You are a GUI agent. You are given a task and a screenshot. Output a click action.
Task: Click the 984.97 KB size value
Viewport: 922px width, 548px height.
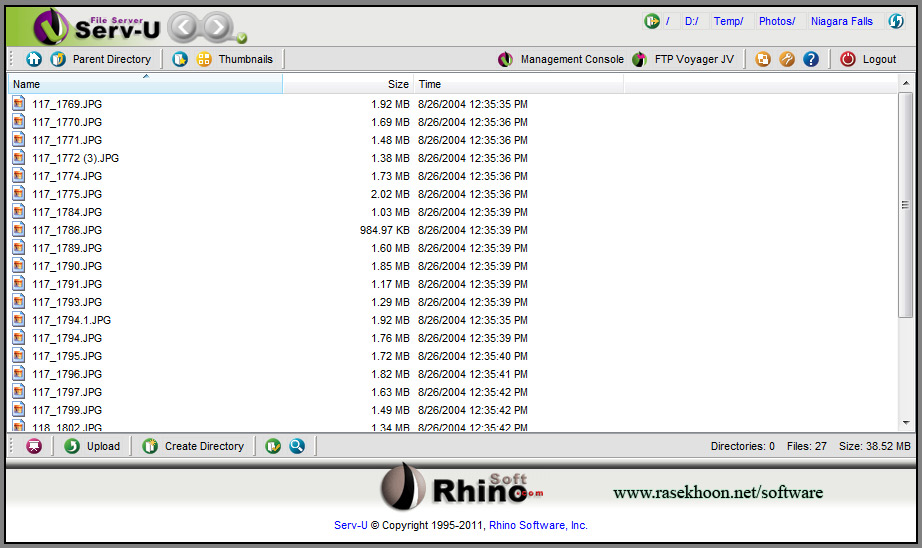(385, 230)
